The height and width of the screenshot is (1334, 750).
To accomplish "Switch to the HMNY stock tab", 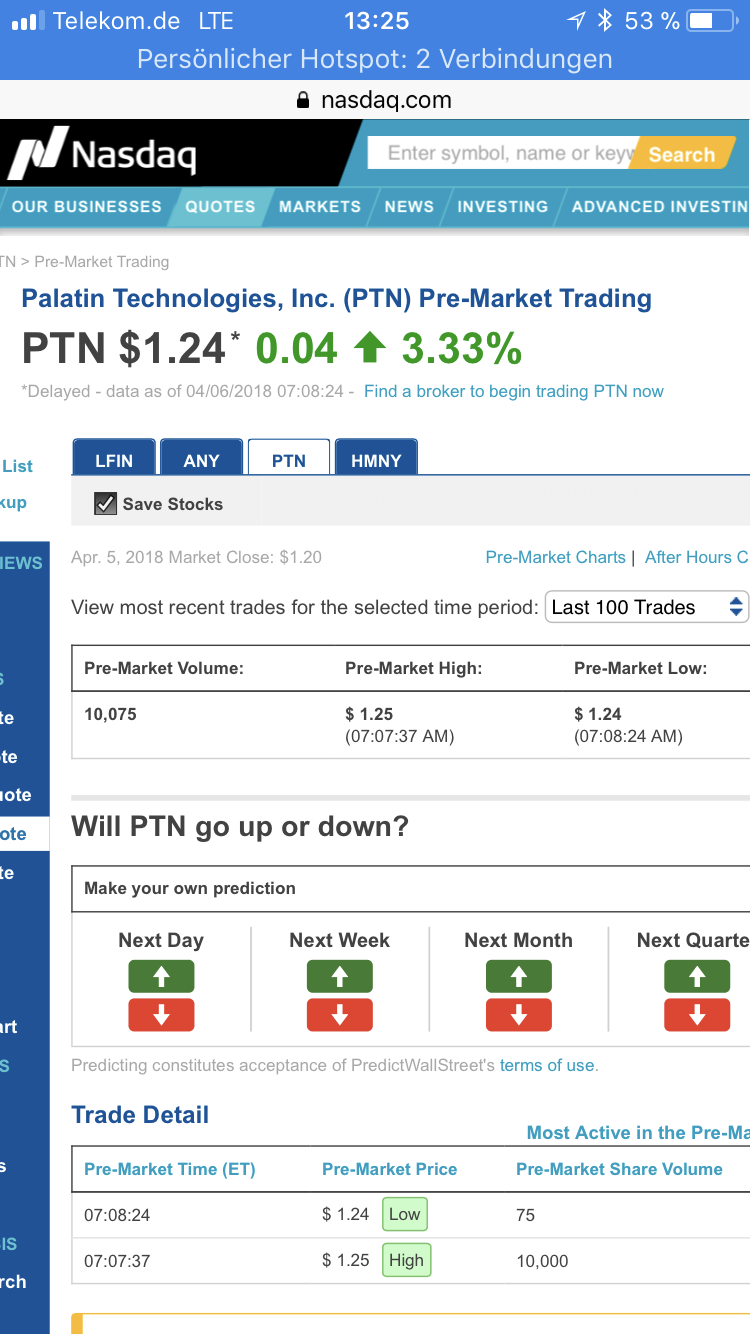I will pyautogui.click(x=376, y=460).
